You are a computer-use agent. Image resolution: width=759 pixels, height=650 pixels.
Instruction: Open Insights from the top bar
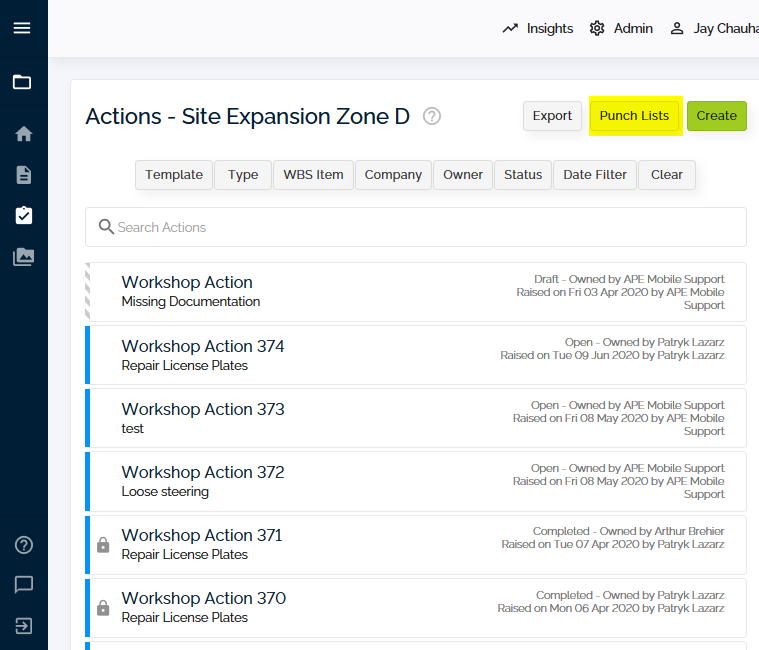(538, 28)
